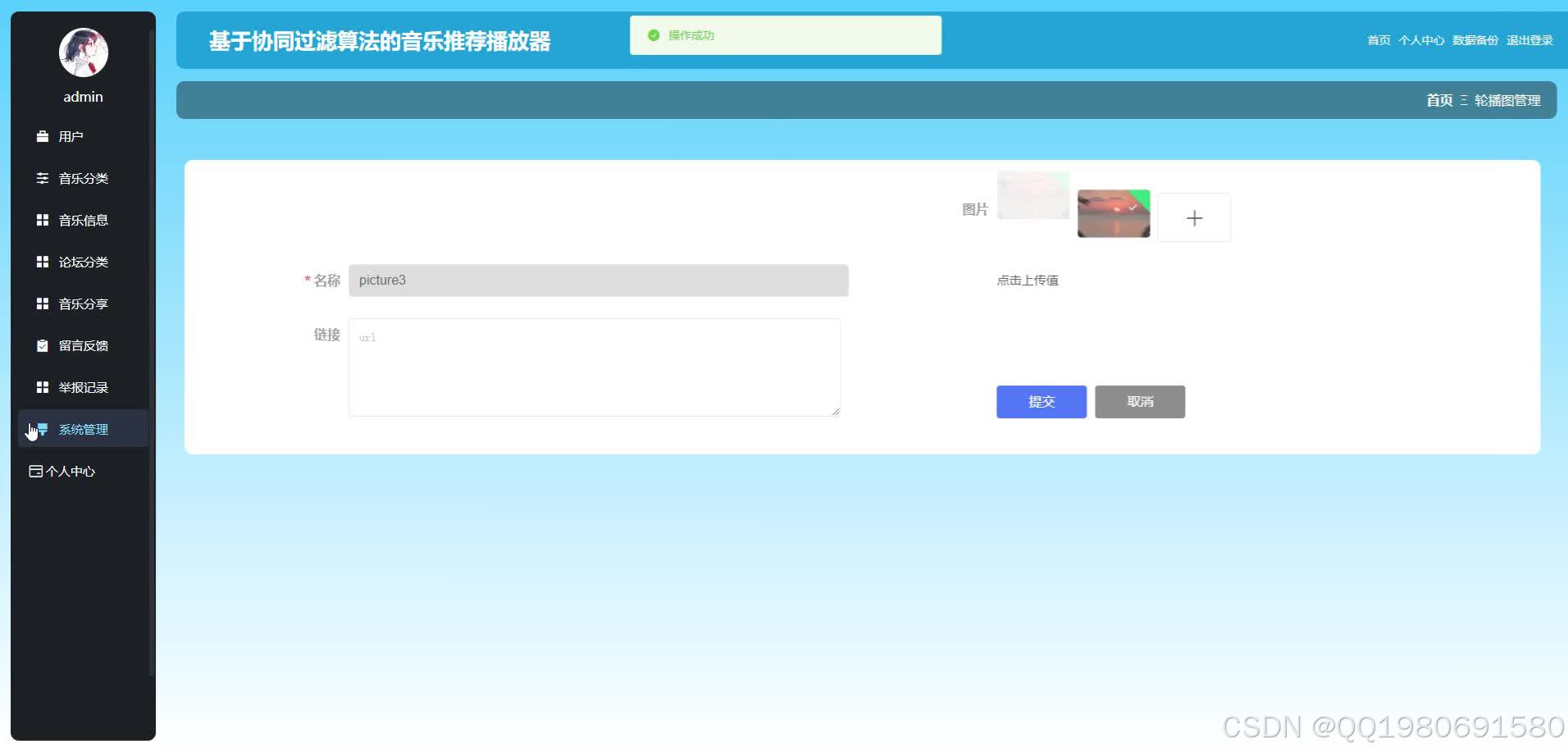Select the 音乐分享 sidebar icon
This screenshot has width=1568, height=753.
pyautogui.click(x=42, y=303)
